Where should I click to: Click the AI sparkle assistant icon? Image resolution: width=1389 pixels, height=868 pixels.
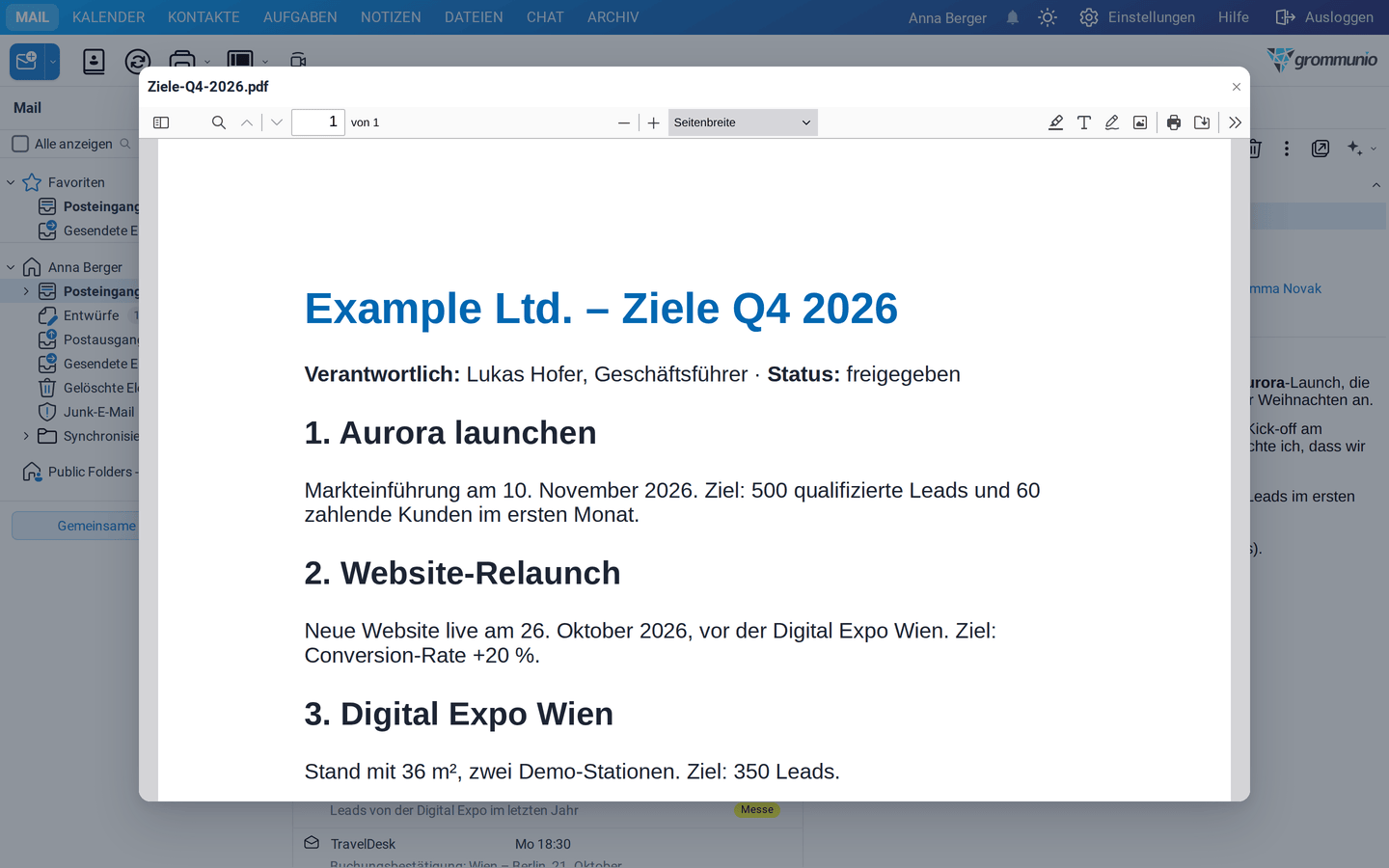point(1355,149)
